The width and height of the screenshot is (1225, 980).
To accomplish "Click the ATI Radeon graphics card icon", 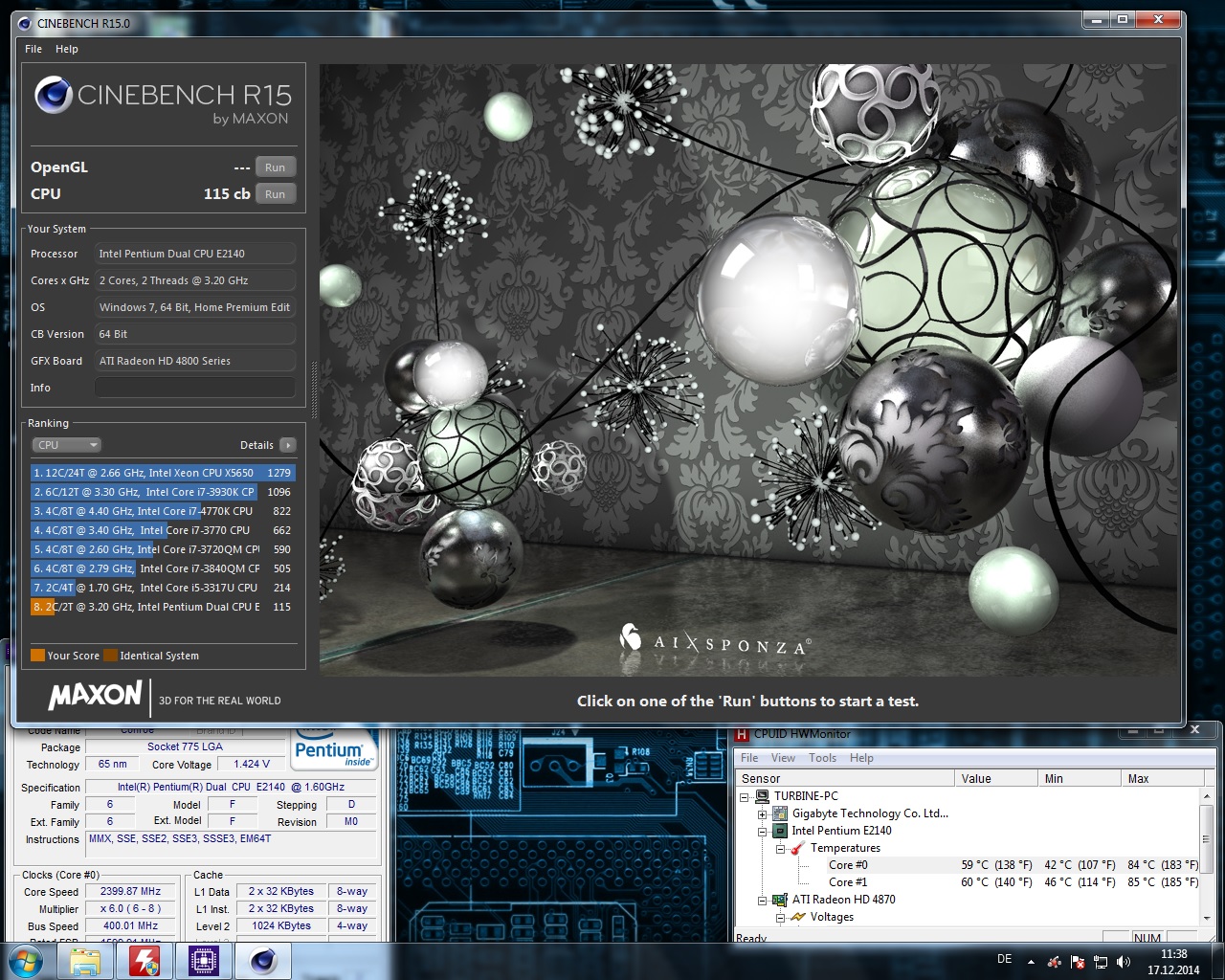I will pos(780,900).
